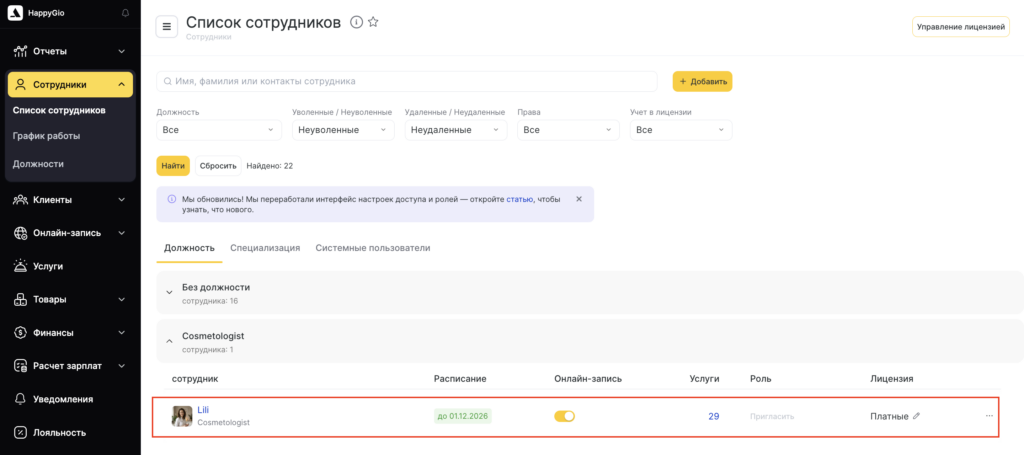Screen dimensions: 1024x455
Task: Click the pencil icon next to Платные
Action: (917, 416)
